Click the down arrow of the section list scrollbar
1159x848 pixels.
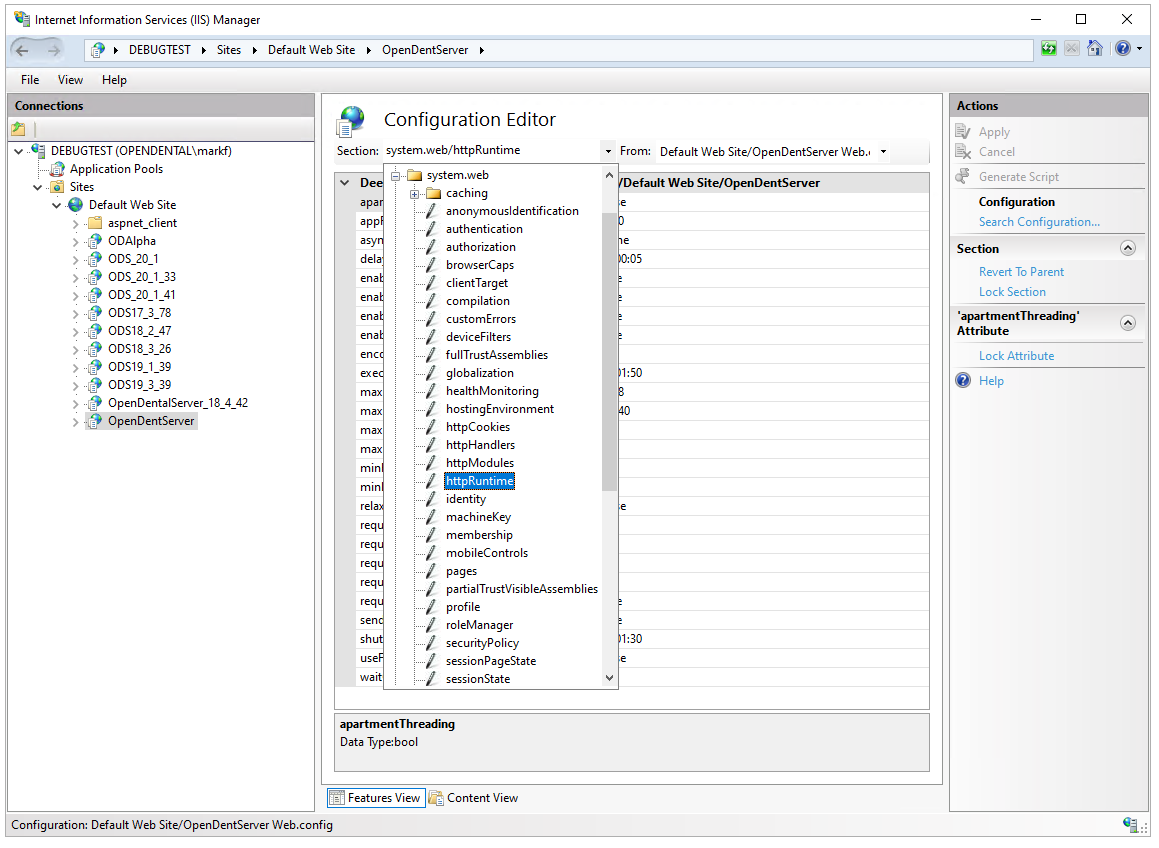point(610,678)
